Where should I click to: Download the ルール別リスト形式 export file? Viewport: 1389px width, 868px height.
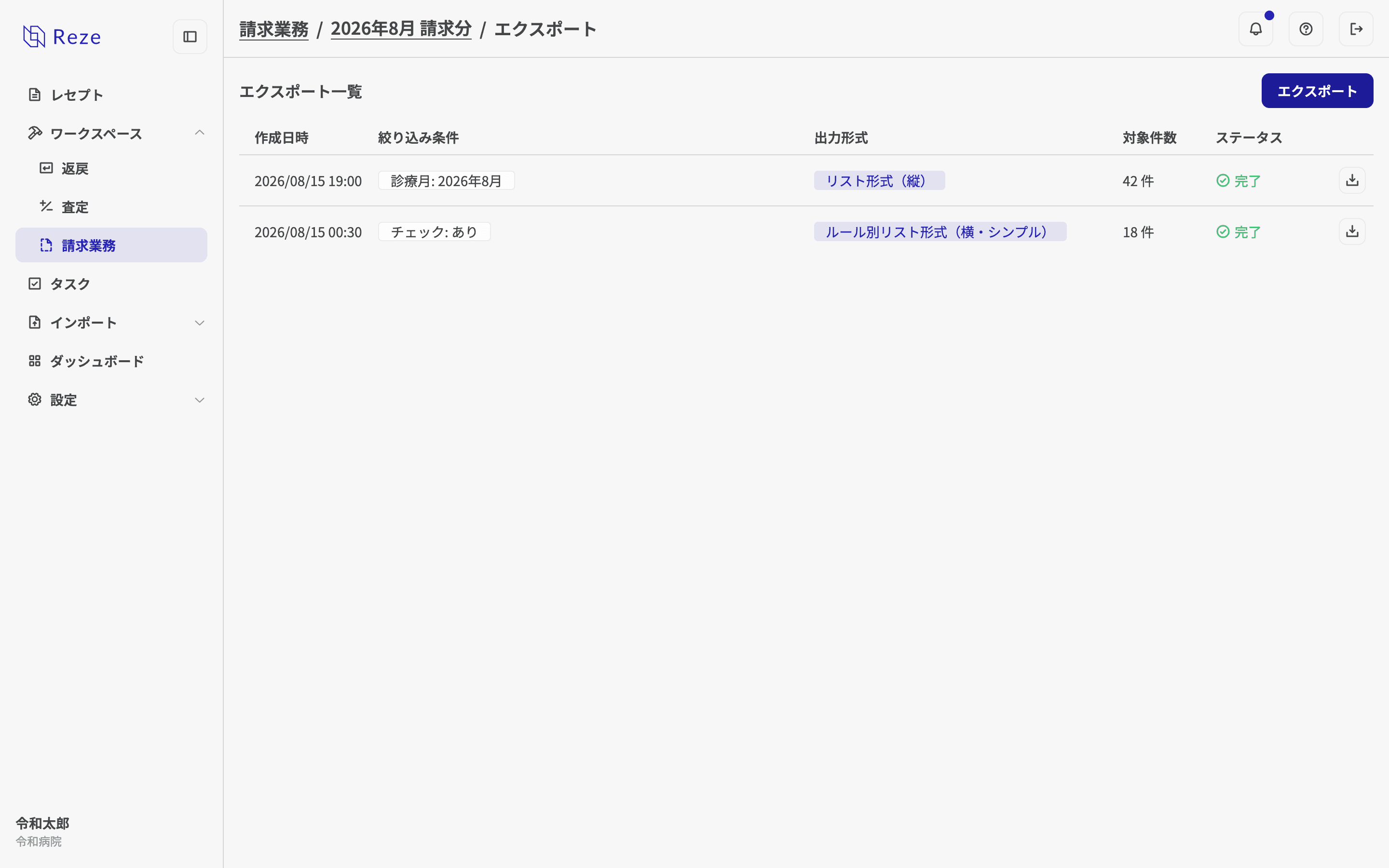[1352, 231]
